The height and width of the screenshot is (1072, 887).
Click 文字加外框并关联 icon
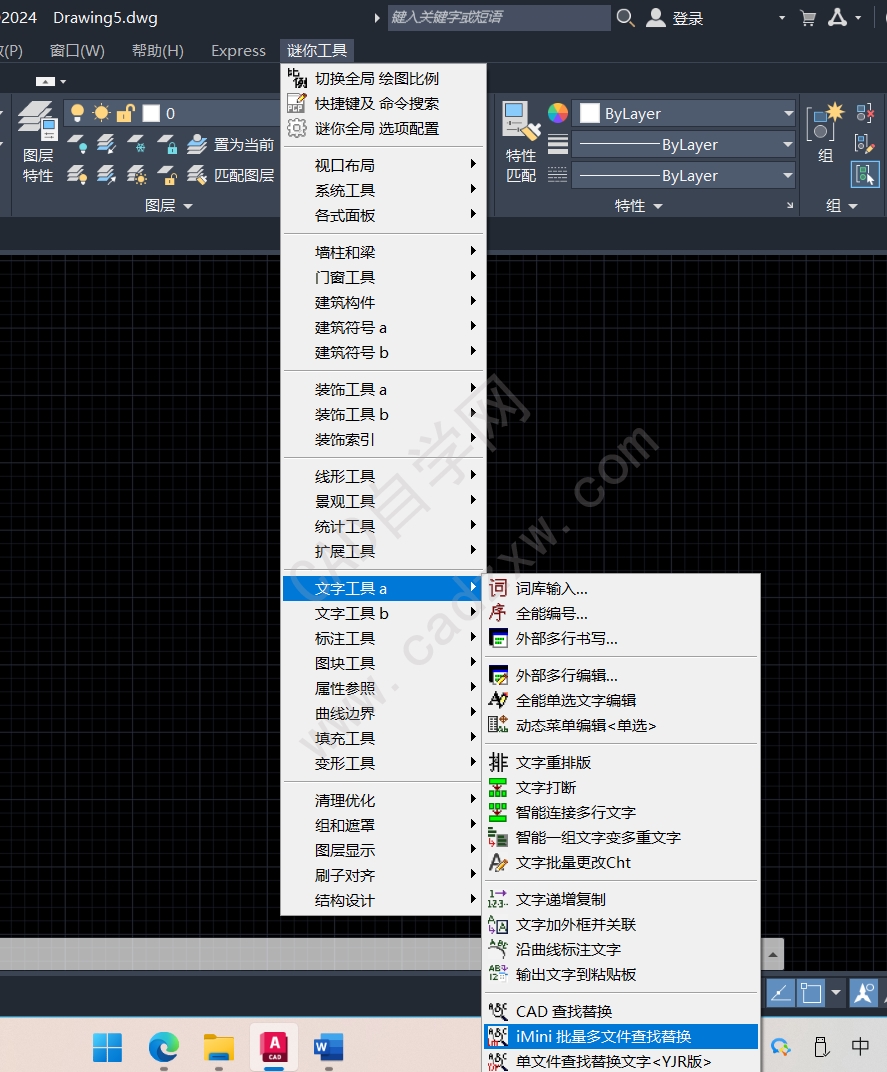coord(498,924)
